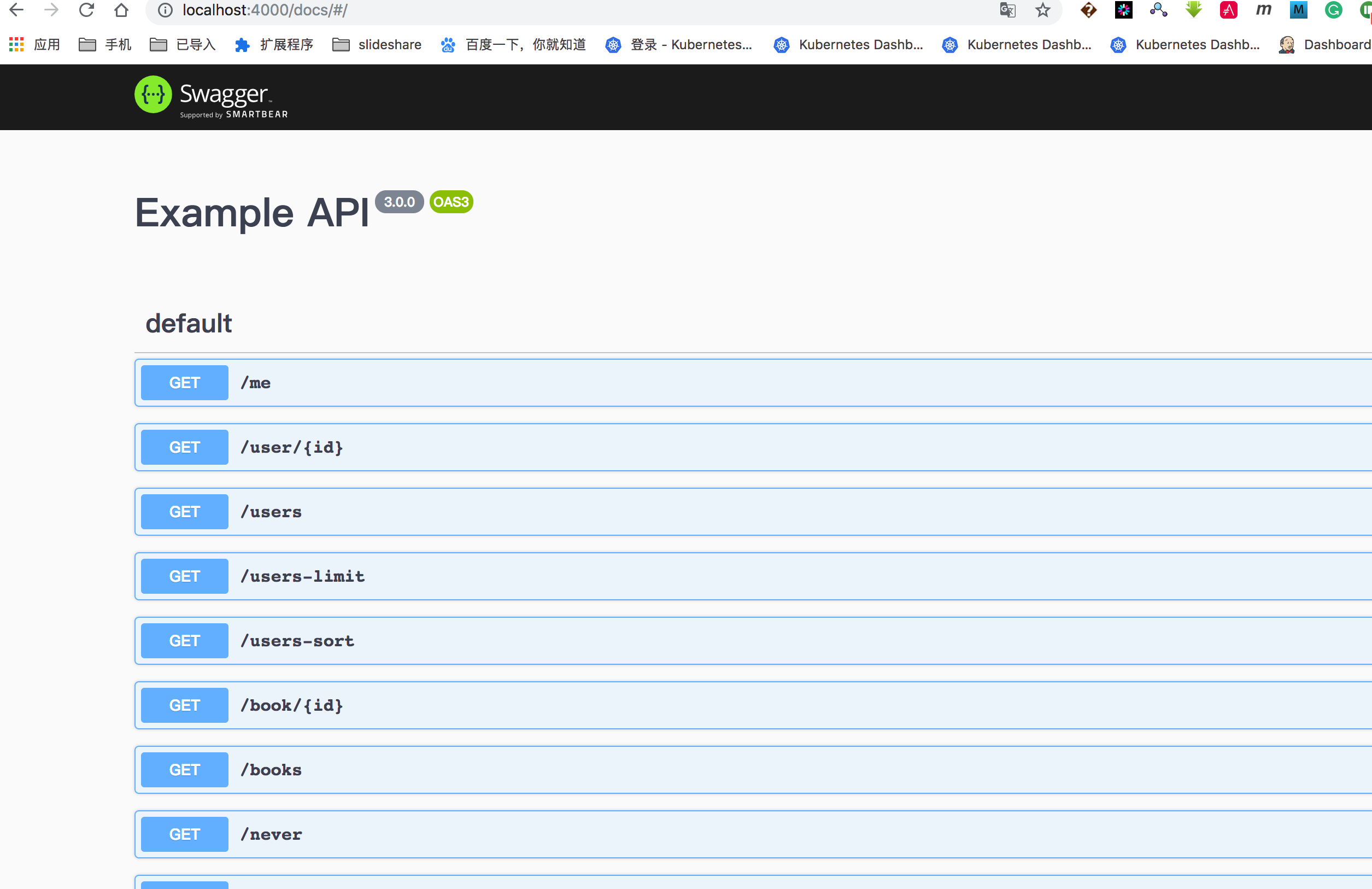
Task: Expand the GET /book/{id} operation
Action: coord(753,706)
